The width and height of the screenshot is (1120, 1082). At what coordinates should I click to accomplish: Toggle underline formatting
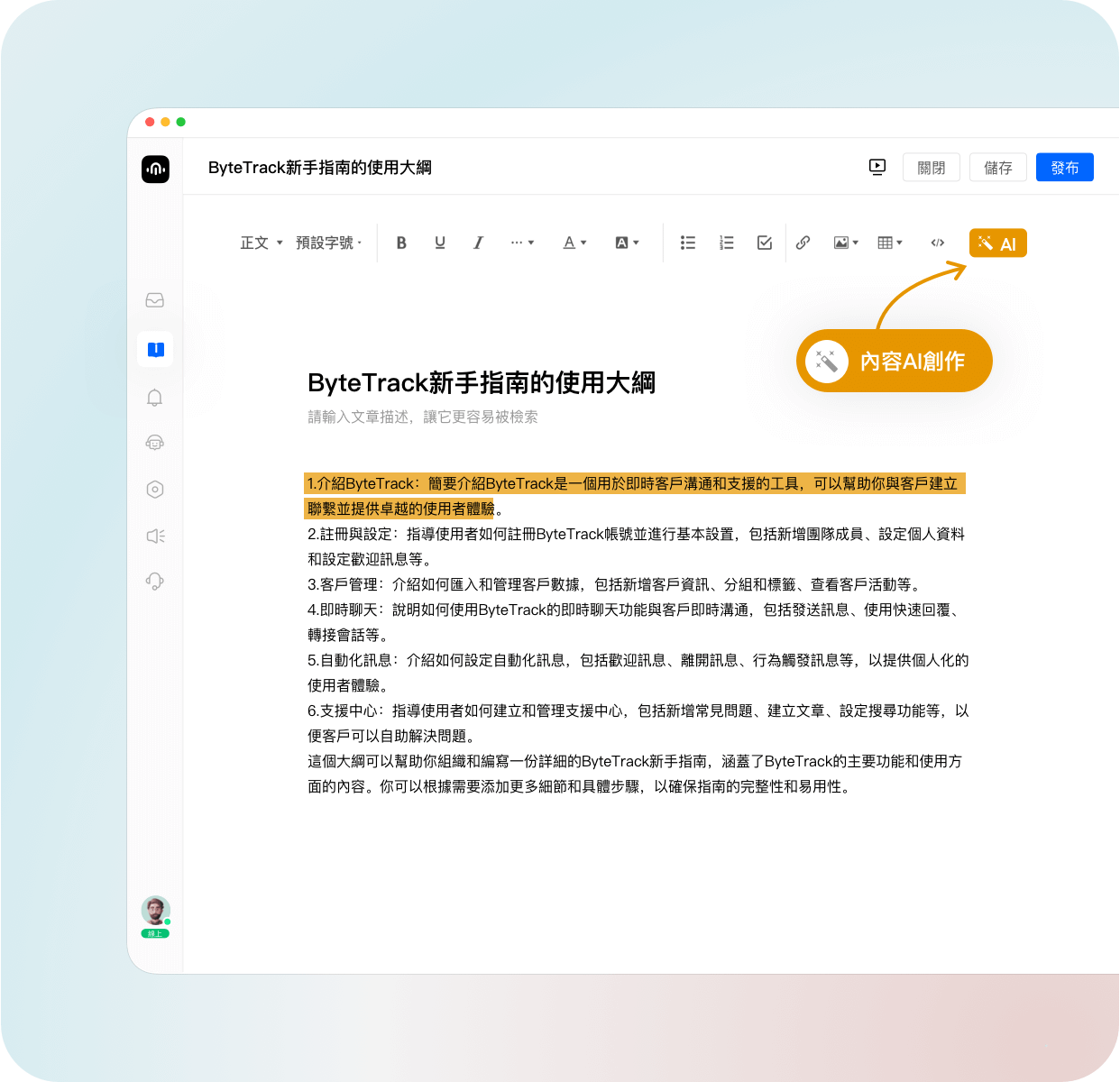(440, 243)
